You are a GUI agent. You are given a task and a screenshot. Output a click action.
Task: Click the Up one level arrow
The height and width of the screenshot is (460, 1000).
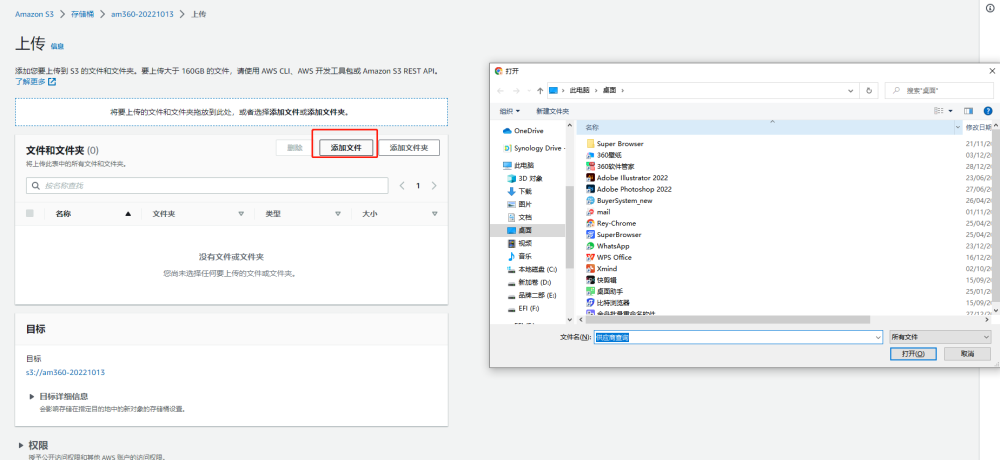540,91
